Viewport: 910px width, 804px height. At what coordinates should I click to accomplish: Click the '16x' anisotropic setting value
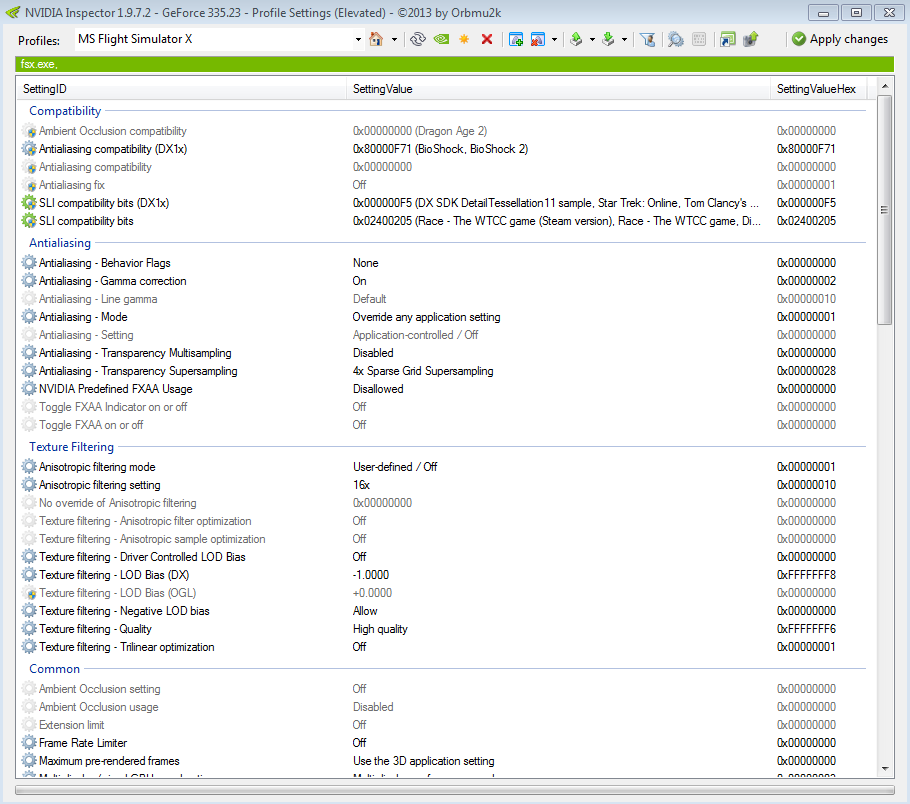361,485
